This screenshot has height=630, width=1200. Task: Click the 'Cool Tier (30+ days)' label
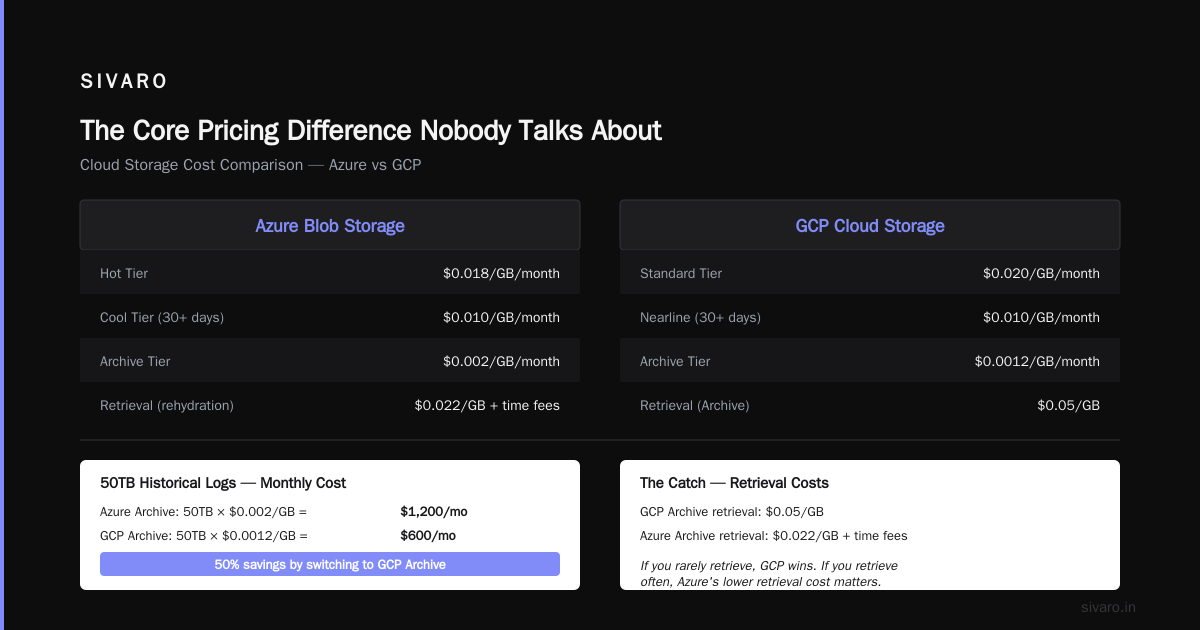click(x=162, y=317)
